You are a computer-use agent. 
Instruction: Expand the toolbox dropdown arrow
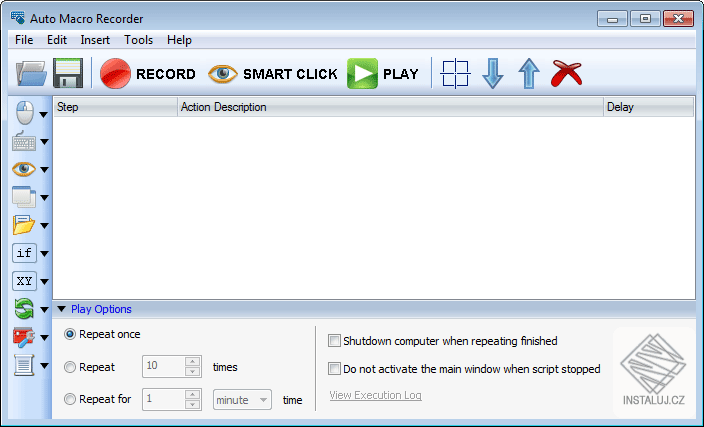[44, 338]
